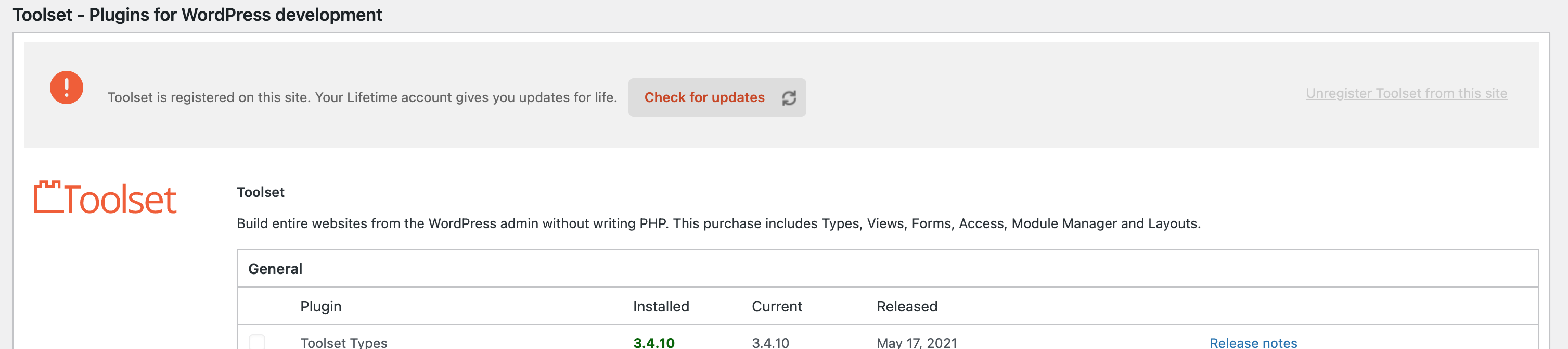Image resolution: width=1568 pixels, height=349 pixels.
Task: Open Release notes for Toolset Types
Action: point(1253,343)
